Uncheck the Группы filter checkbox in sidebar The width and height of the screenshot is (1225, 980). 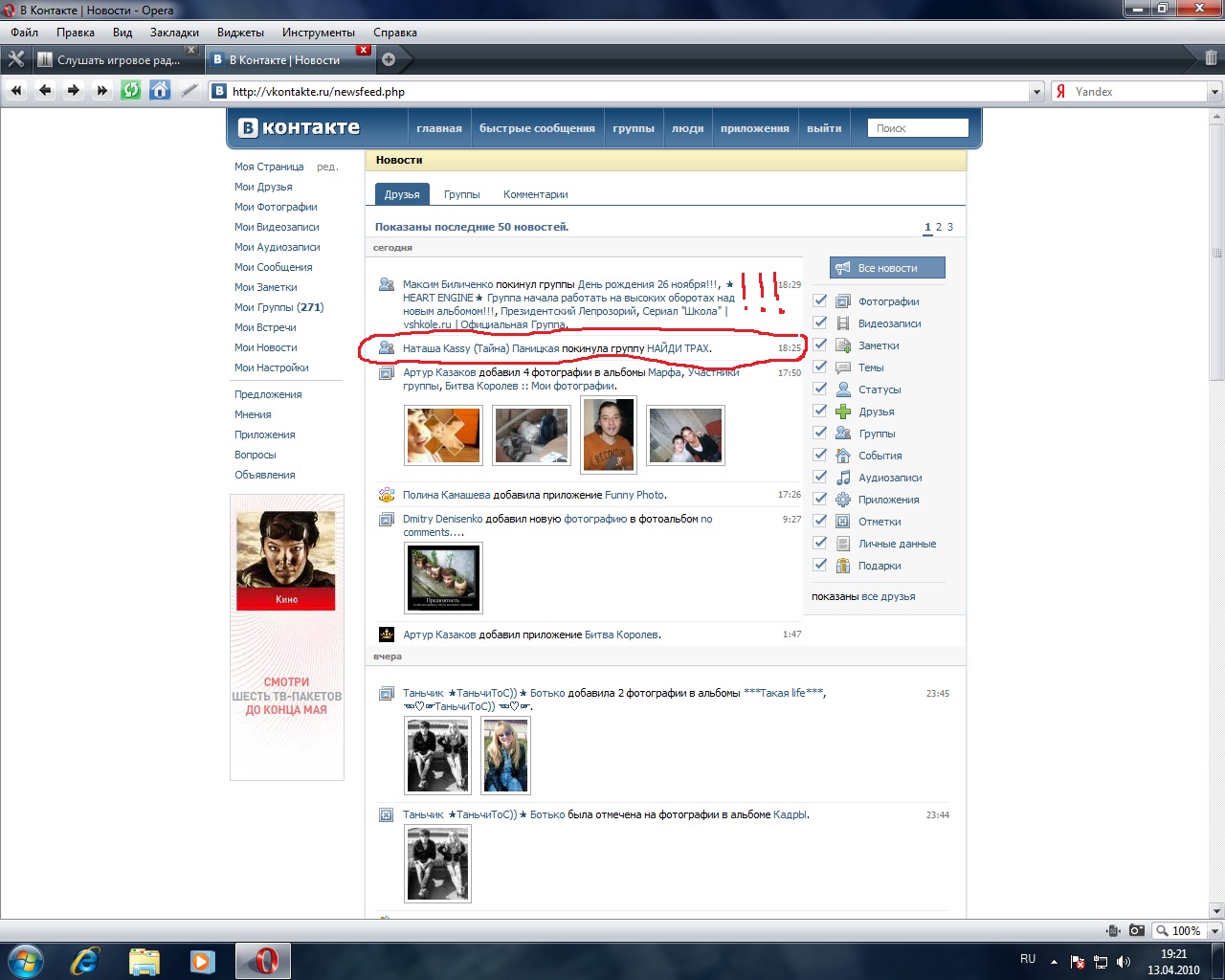click(820, 433)
